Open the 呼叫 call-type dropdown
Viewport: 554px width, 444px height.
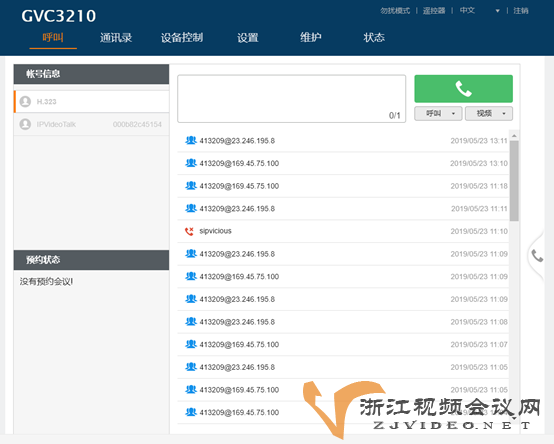pyautogui.click(x=438, y=113)
